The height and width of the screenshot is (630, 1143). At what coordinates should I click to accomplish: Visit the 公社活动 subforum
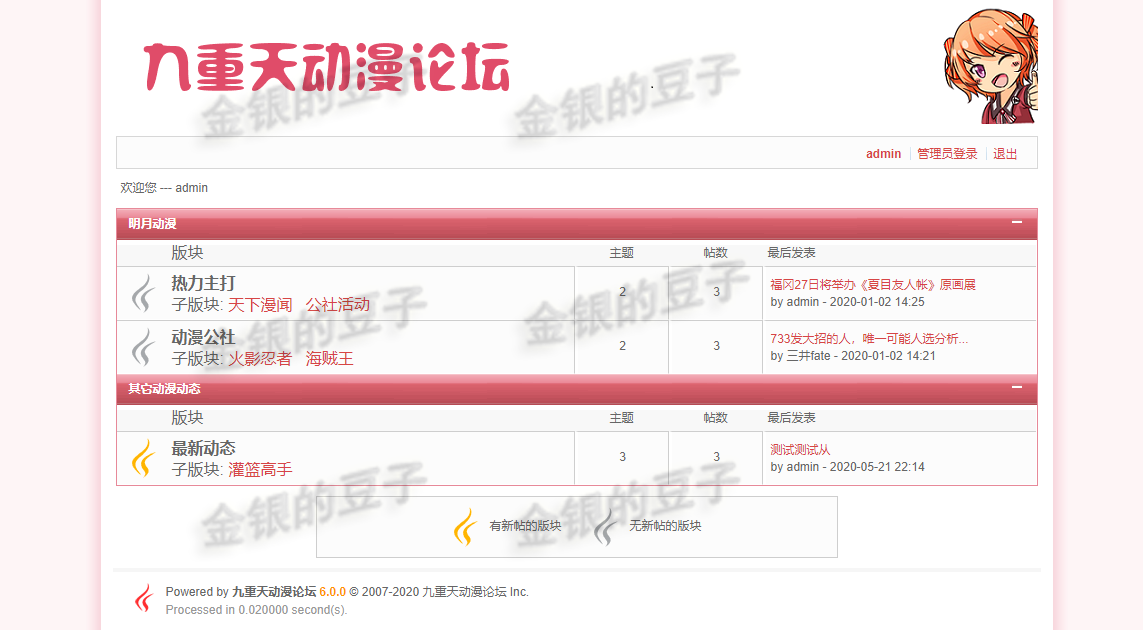coord(341,303)
